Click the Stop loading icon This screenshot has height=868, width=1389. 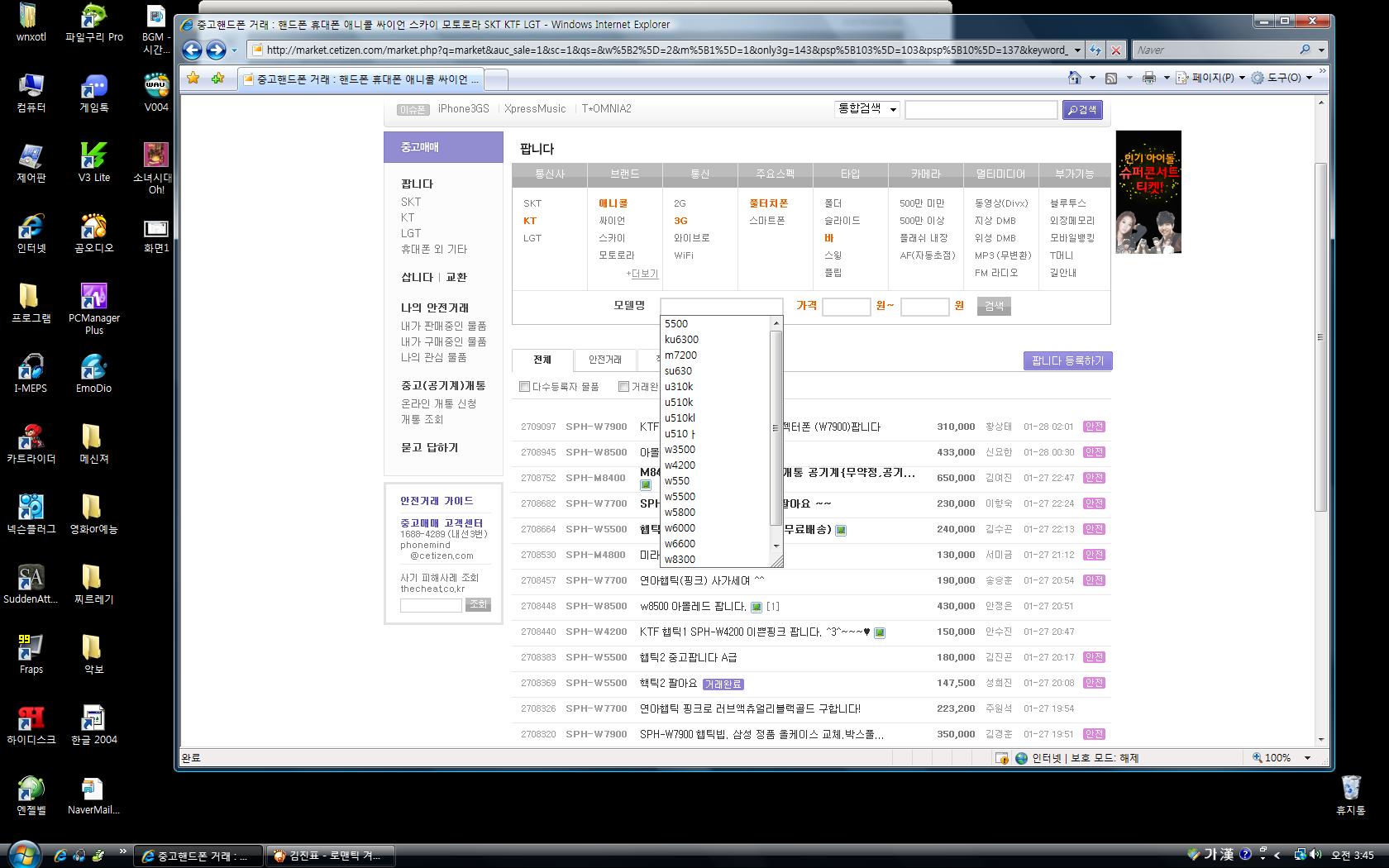[1116, 50]
